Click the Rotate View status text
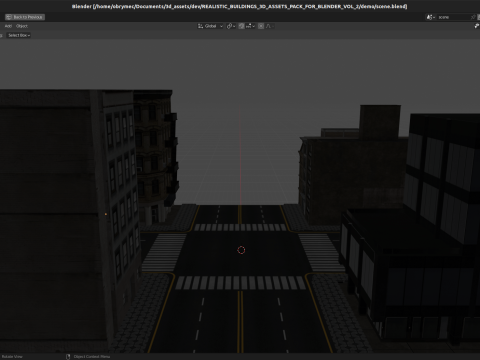Viewport: 480px width, 360px height. point(12,357)
